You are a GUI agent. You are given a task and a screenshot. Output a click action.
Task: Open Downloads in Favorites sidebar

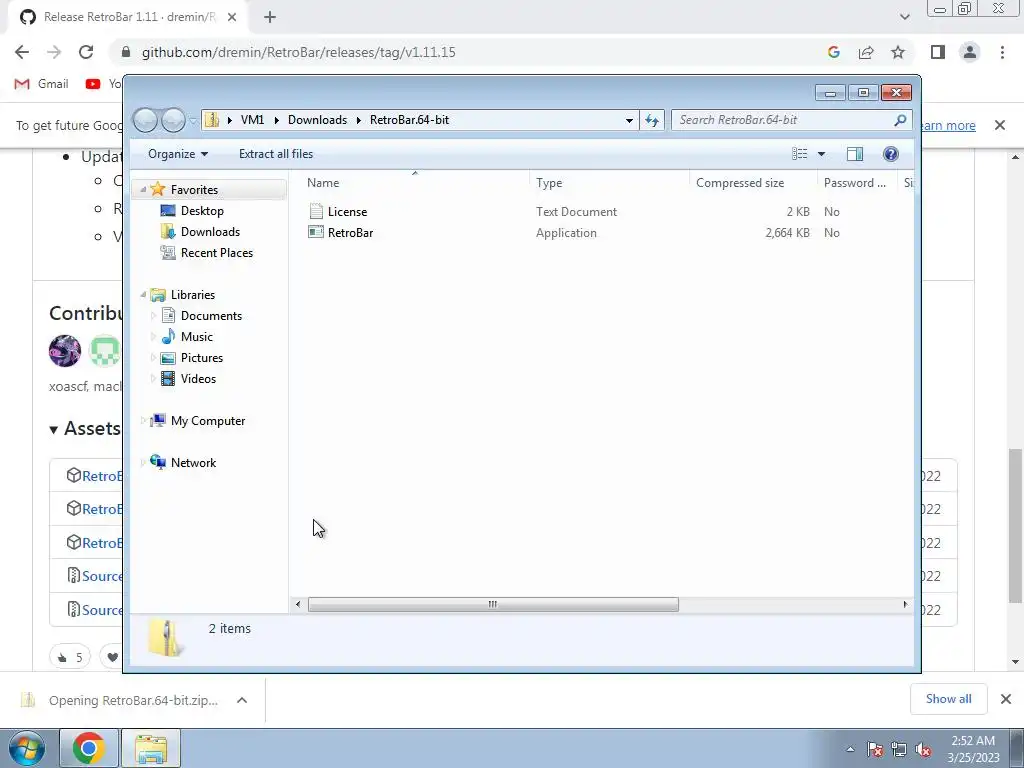tap(210, 232)
